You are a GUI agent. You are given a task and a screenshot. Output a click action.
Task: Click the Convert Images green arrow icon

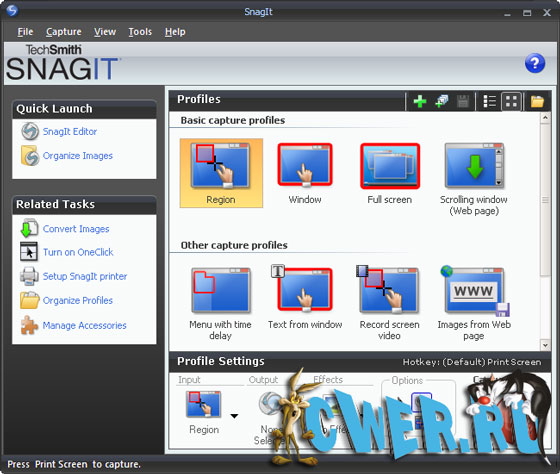tap(29, 229)
